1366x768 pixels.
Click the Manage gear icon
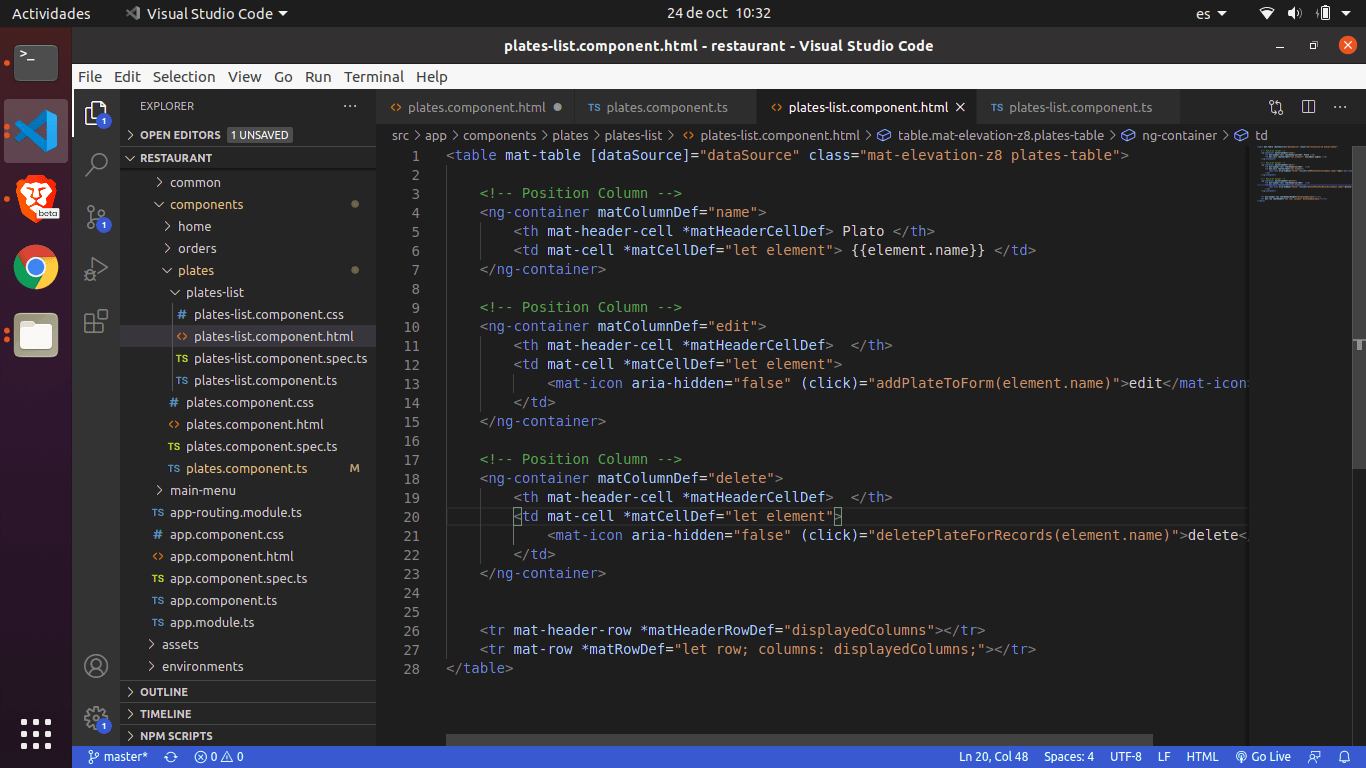pos(96,717)
